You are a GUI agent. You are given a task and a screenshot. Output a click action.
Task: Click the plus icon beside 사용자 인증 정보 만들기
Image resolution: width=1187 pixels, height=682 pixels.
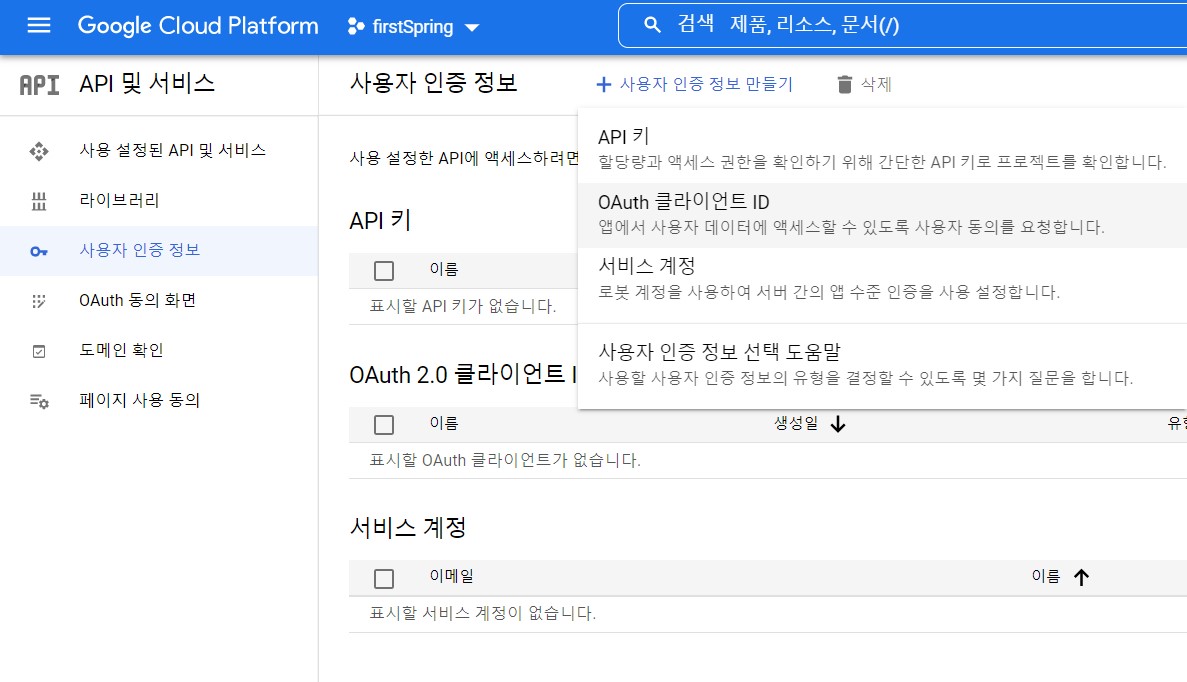(x=603, y=85)
